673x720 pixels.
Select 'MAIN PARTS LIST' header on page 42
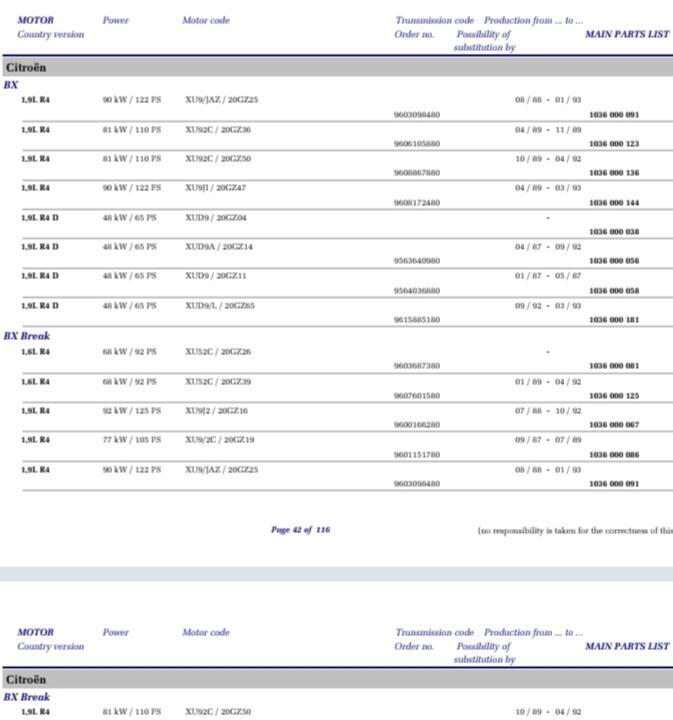627,34
